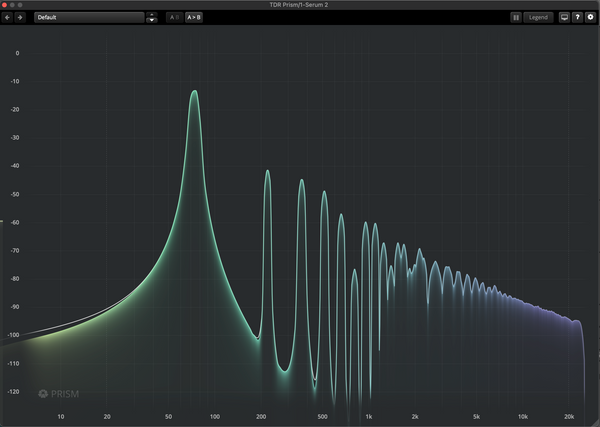This screenshot has height=427, width=600.
Task: Click the -20 dB level axis label
Action: 15,109
